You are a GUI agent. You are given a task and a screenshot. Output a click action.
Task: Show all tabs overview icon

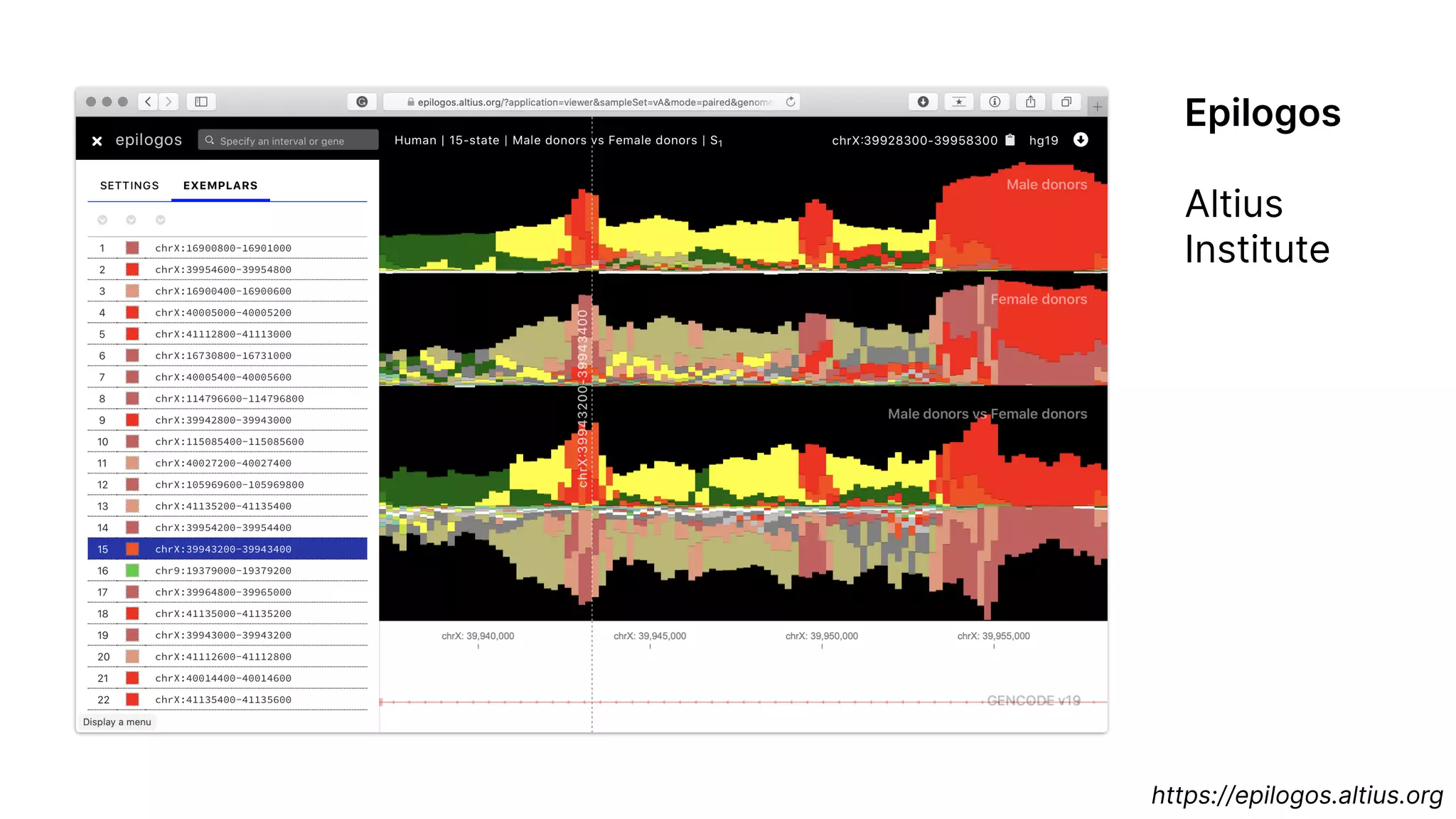pos(1066,102)
